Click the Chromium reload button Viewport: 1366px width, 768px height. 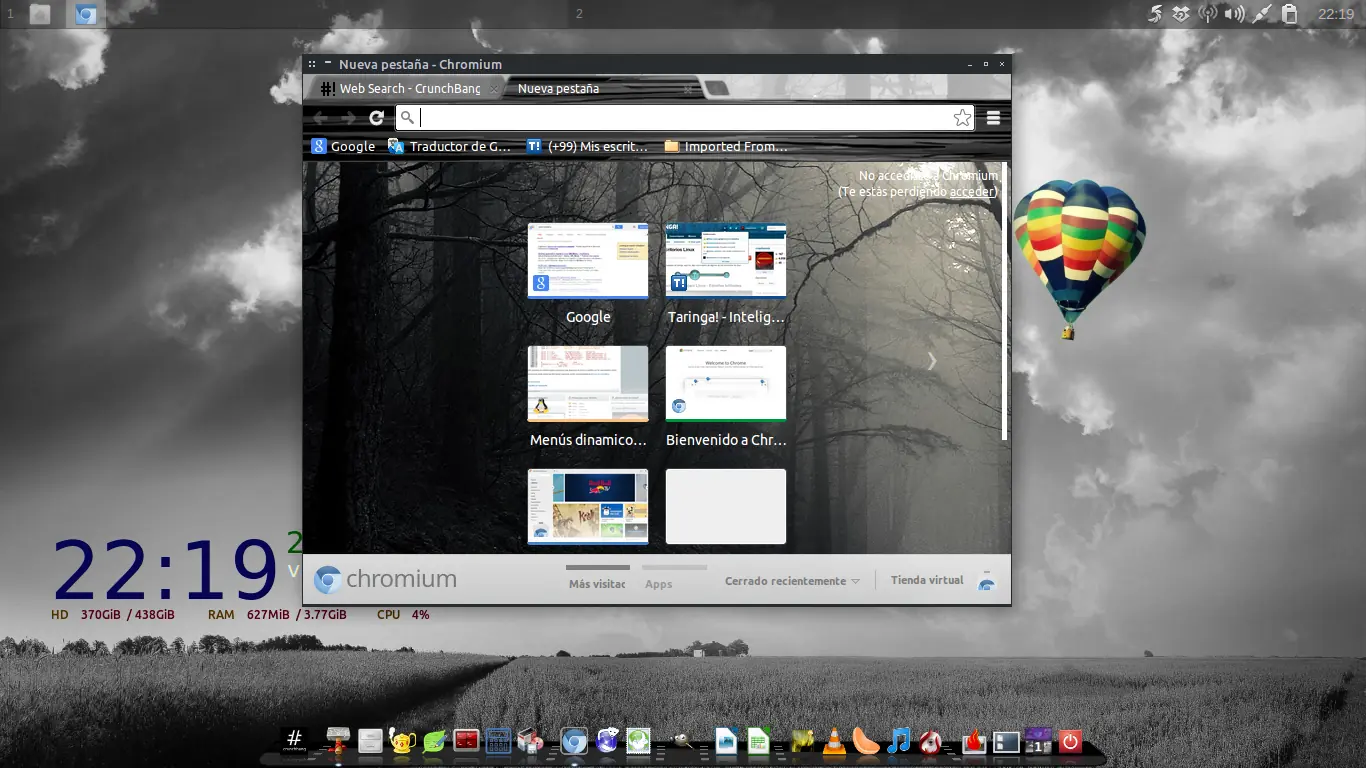coord(376,118)
